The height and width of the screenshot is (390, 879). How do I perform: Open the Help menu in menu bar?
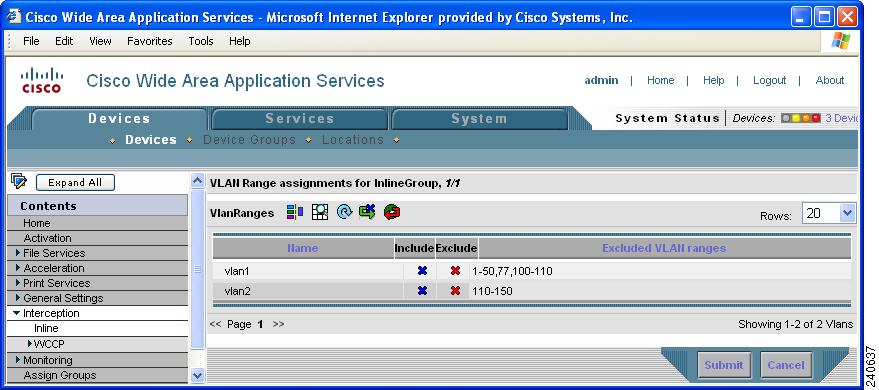(239, 41)
